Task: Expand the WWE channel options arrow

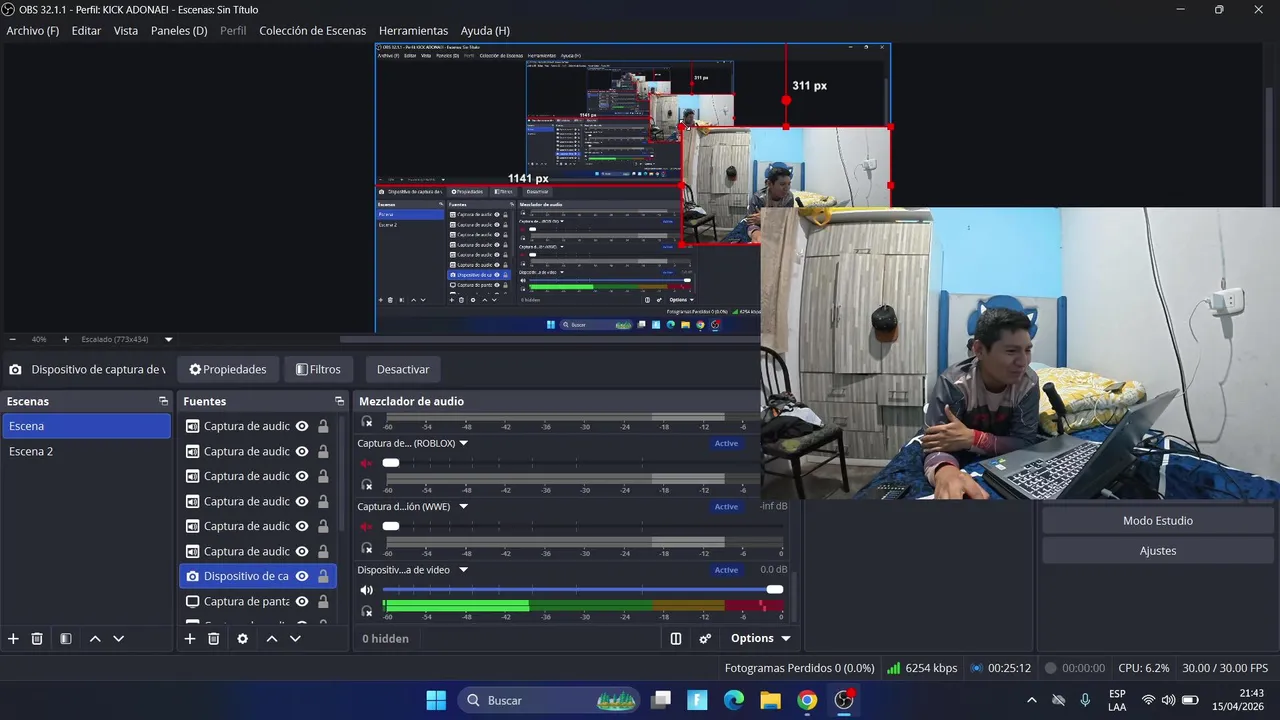Action: pyautogui.click(x=463, y=507)
